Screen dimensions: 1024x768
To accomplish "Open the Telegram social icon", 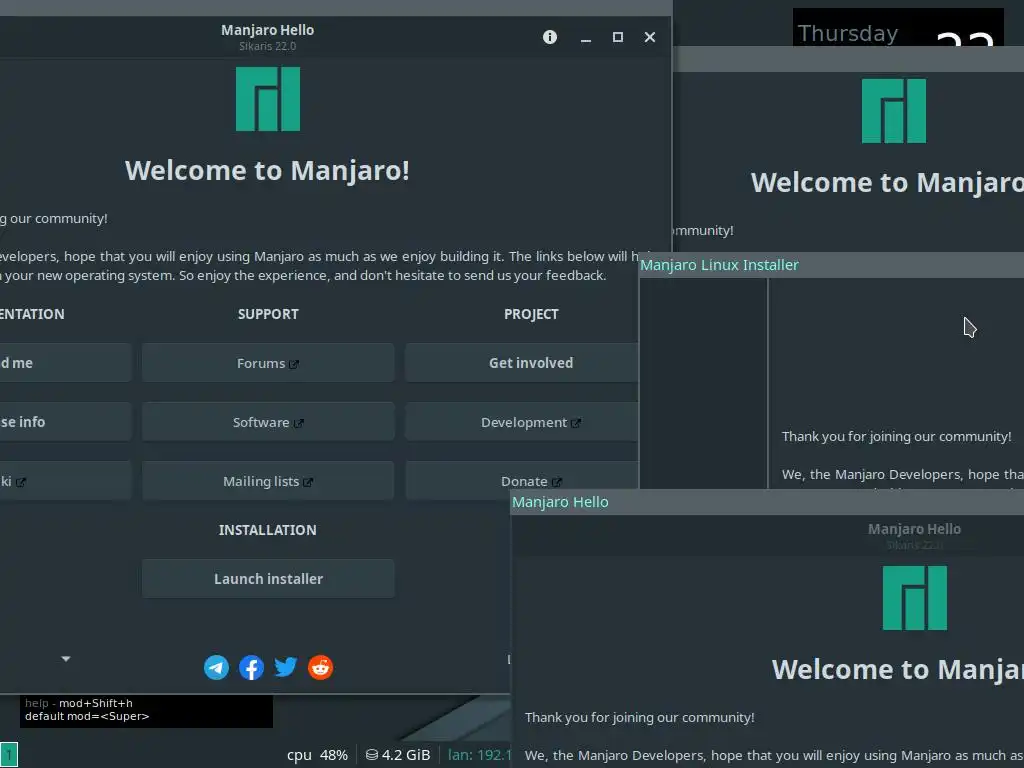I will (216, 667).
